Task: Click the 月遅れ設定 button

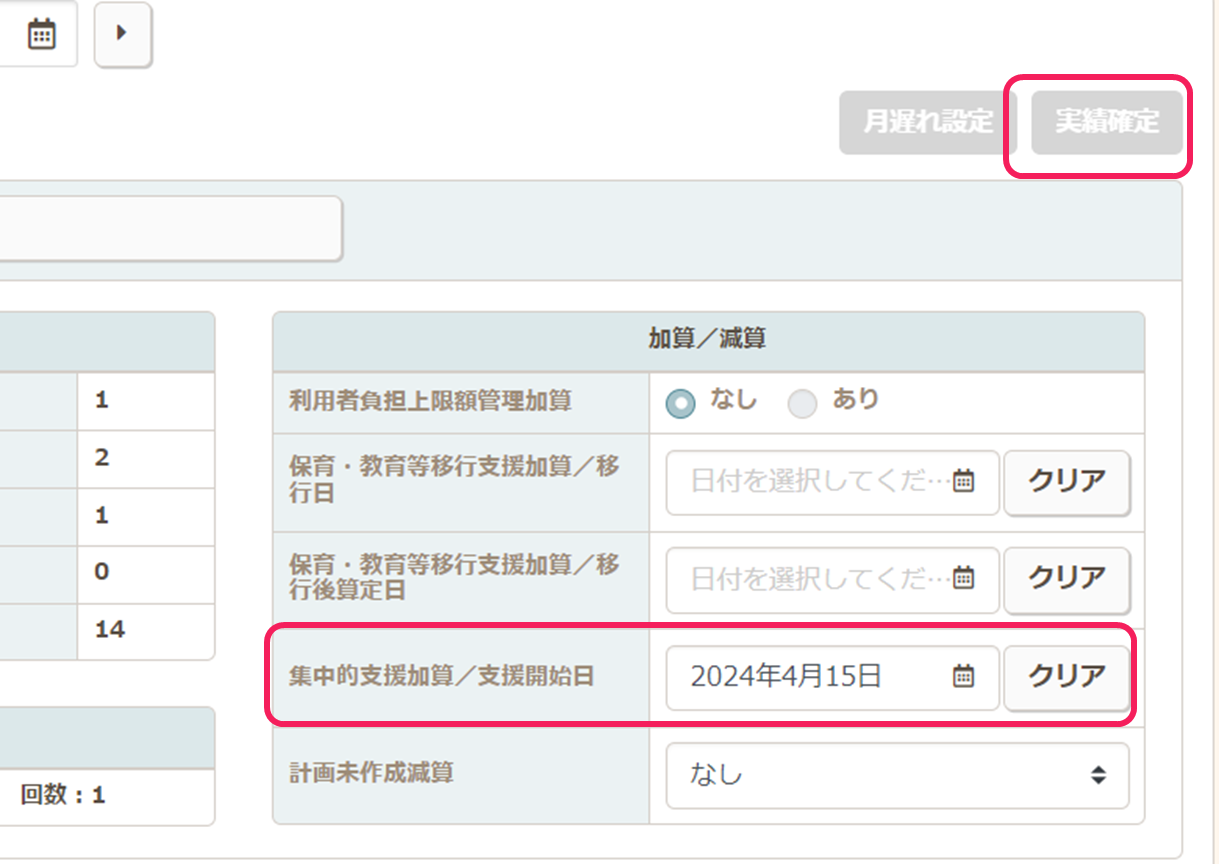Action: 927,123
